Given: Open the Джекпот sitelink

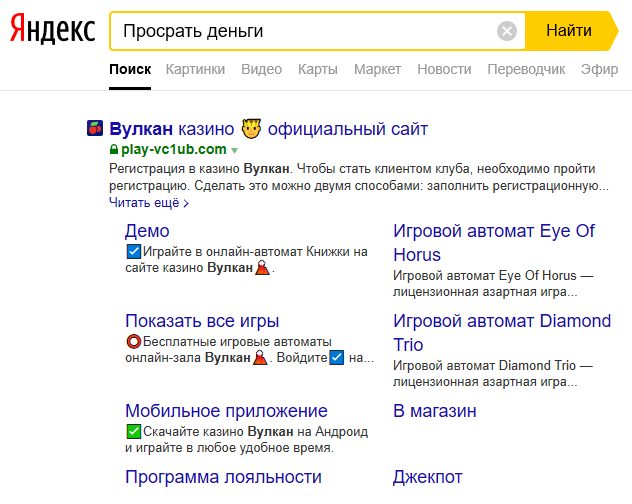Looking at the screenshot, I should (428, 477).
